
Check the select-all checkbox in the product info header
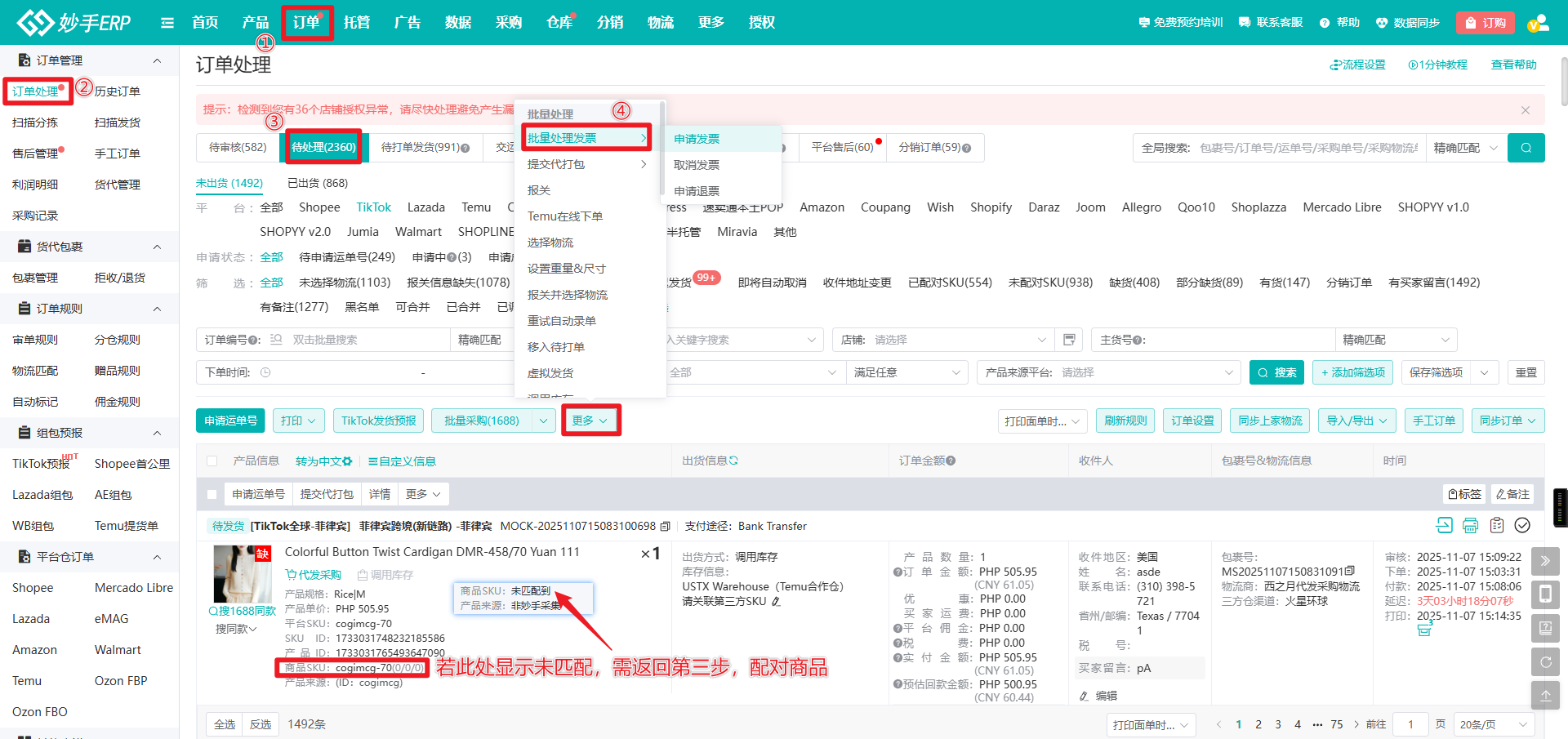[x=212, y=461]
